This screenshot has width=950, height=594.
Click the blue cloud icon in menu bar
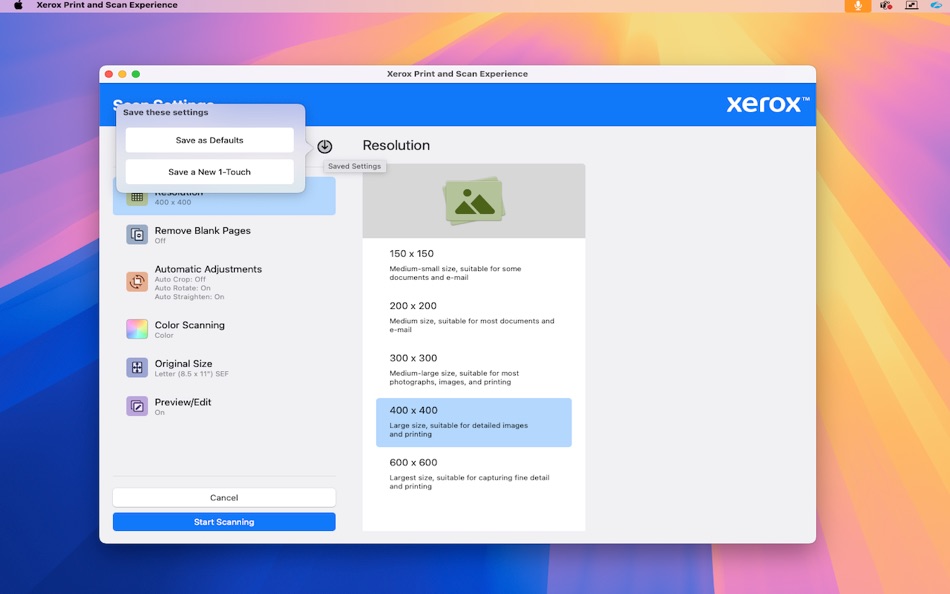937,5
